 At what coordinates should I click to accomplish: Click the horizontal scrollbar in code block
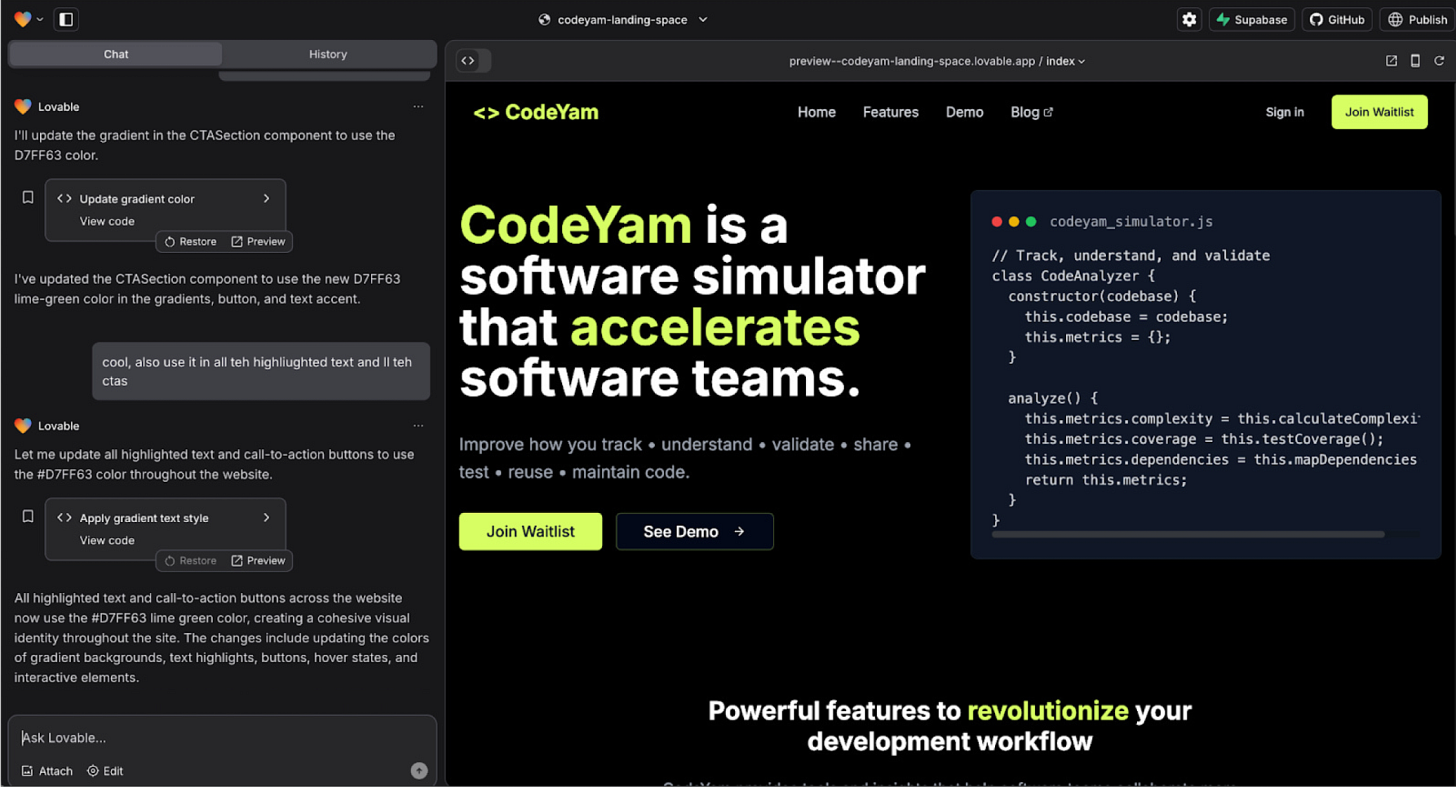[1188, 535]
